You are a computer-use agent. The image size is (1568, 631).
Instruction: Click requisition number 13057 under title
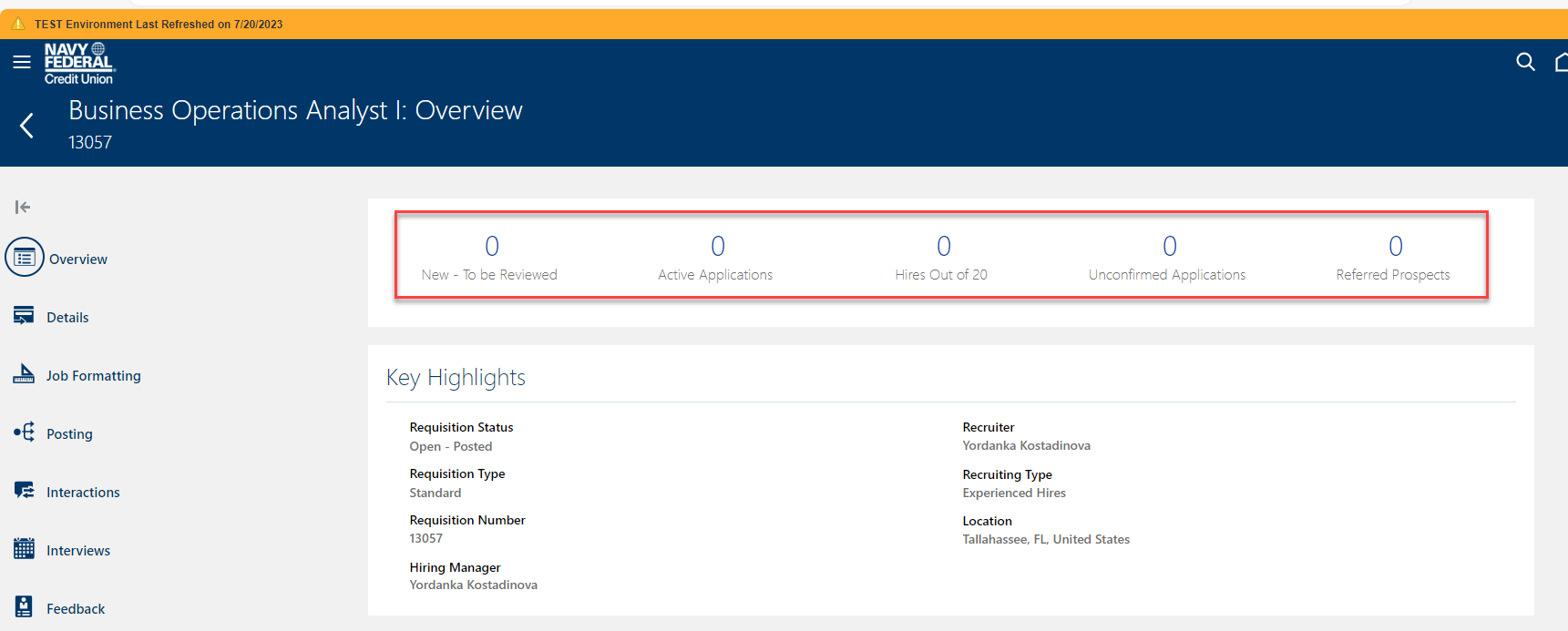point(90,142)
